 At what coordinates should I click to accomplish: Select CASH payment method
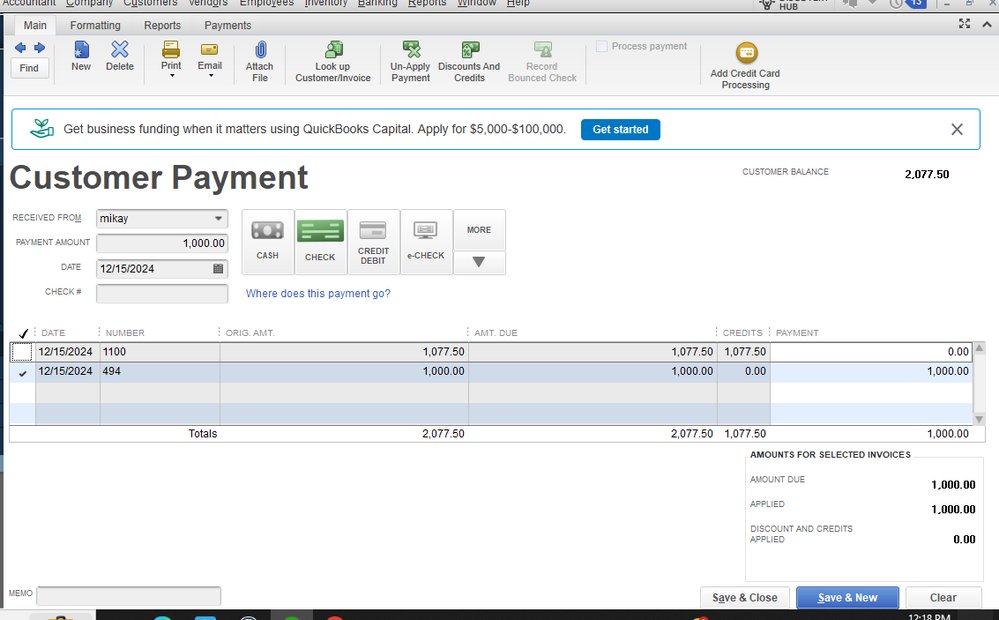click(x=268, y=242)
